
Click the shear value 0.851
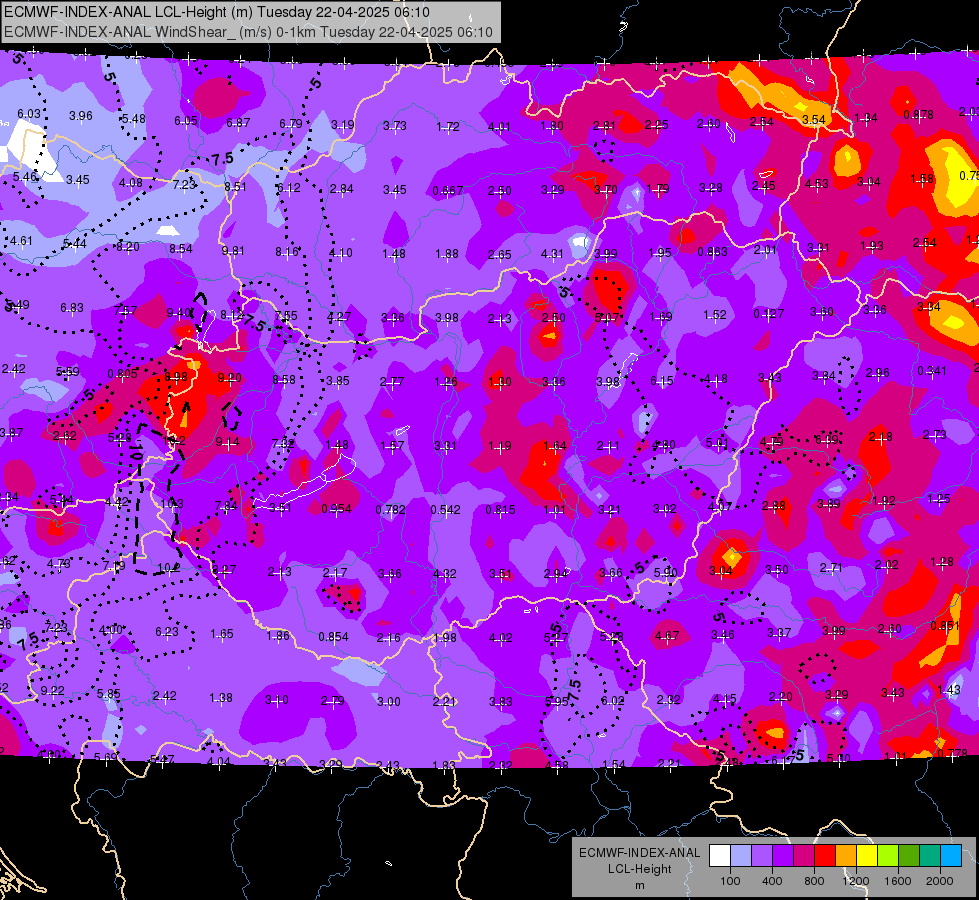click(945, 626)
